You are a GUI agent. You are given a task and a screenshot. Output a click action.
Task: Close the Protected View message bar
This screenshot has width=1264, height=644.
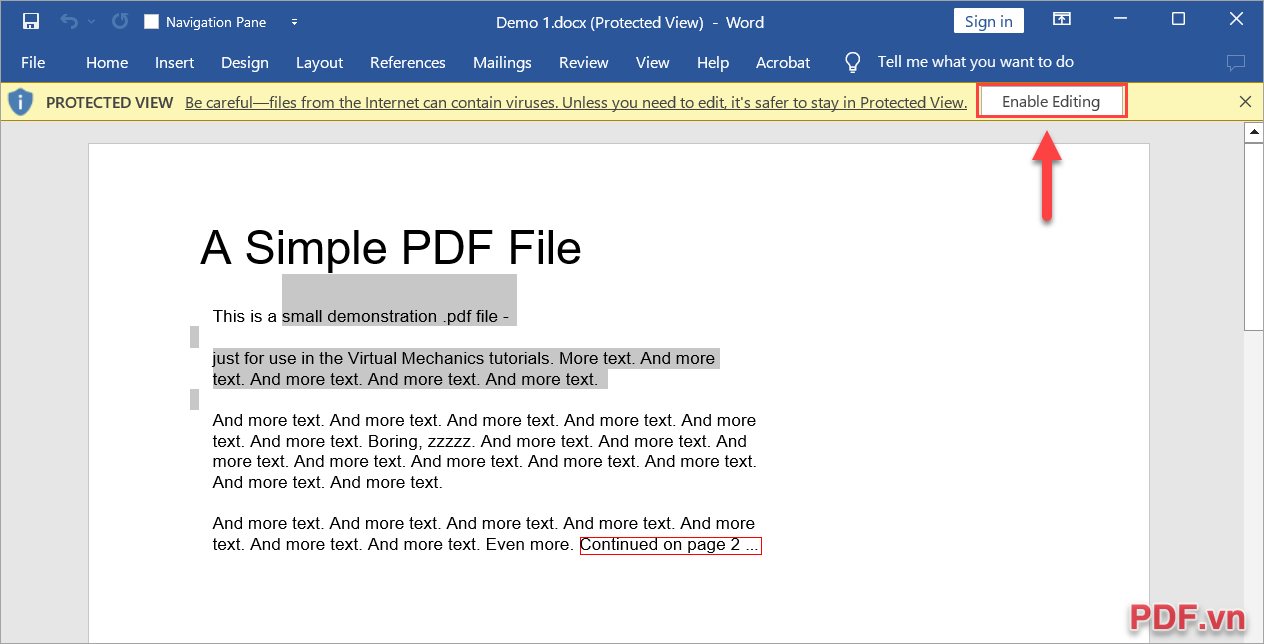(x=1245, y=101)
